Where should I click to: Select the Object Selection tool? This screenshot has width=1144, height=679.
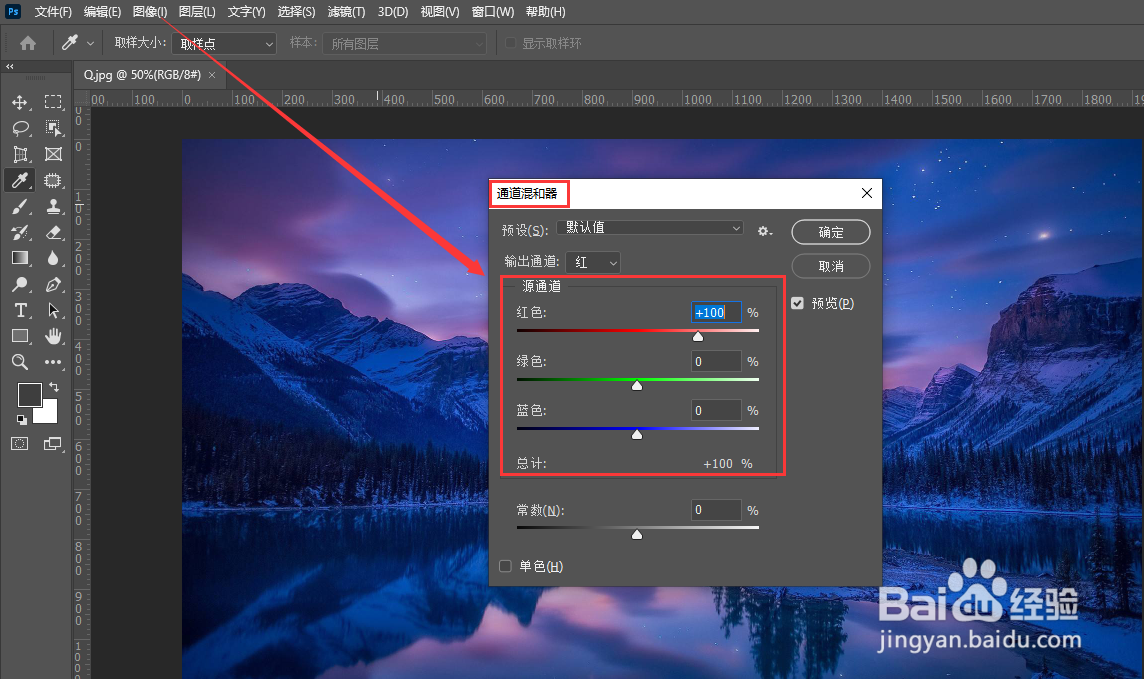53,128
